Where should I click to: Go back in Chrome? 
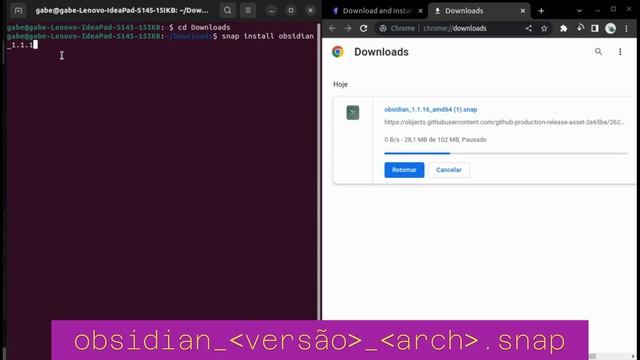[x=332, y=28]
